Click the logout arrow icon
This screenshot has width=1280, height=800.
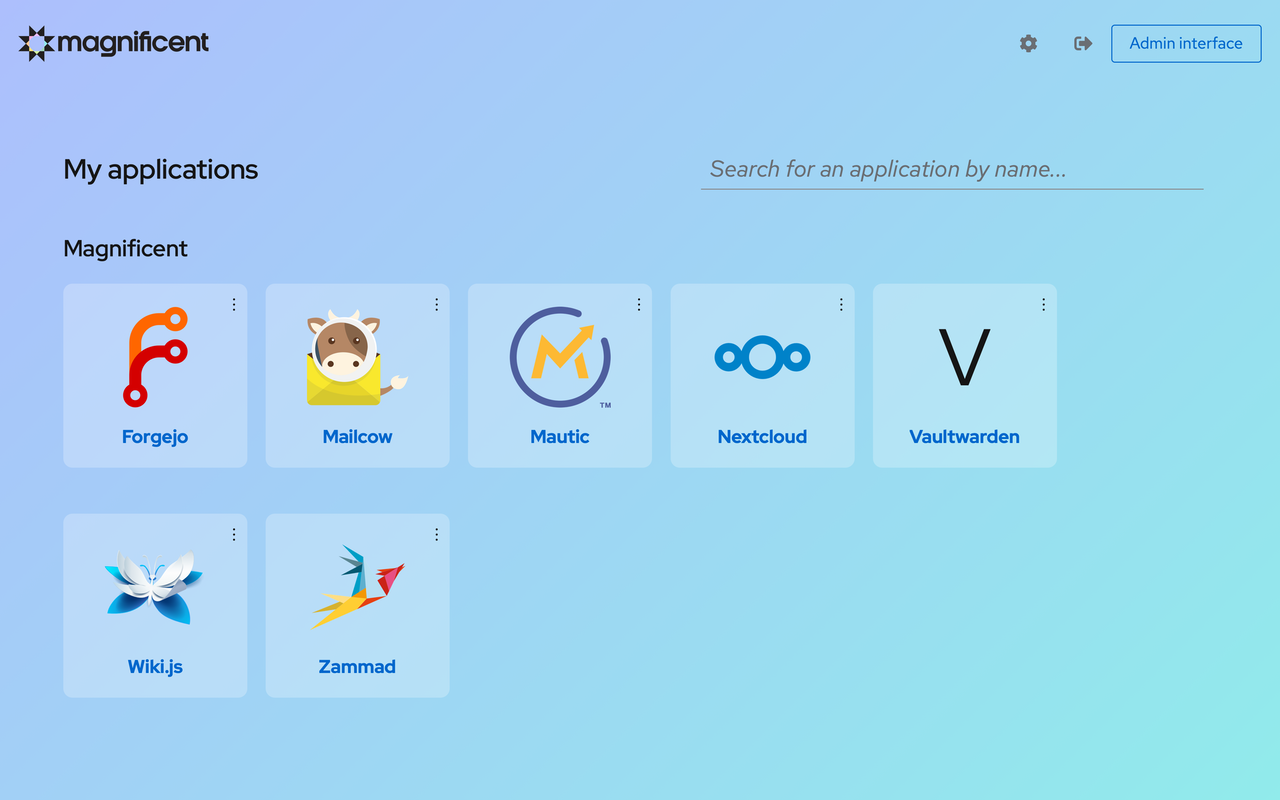1083,43
